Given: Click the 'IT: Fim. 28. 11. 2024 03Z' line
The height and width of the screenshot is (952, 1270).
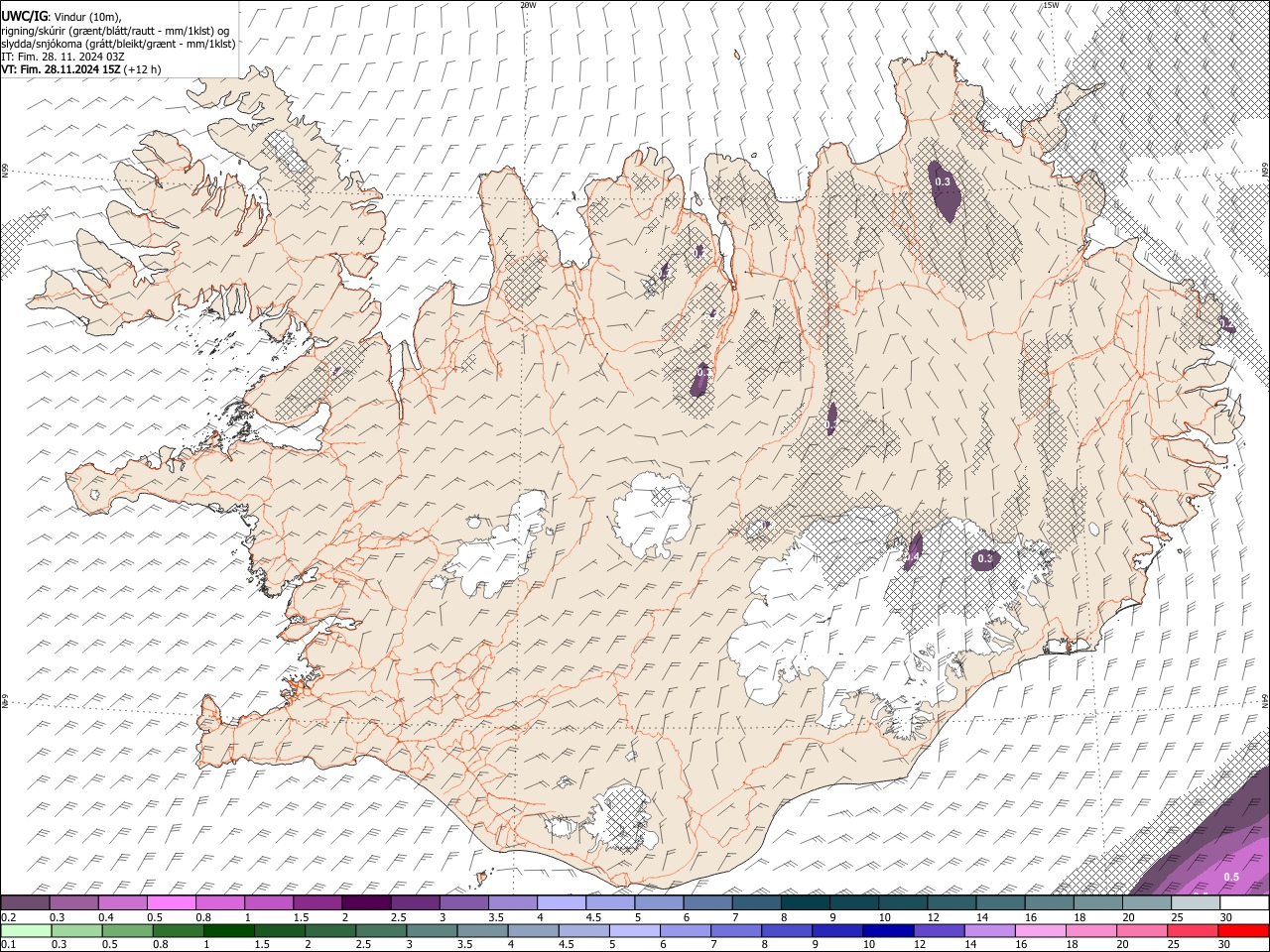Looking at the screenshot, I should coord(62,57).
